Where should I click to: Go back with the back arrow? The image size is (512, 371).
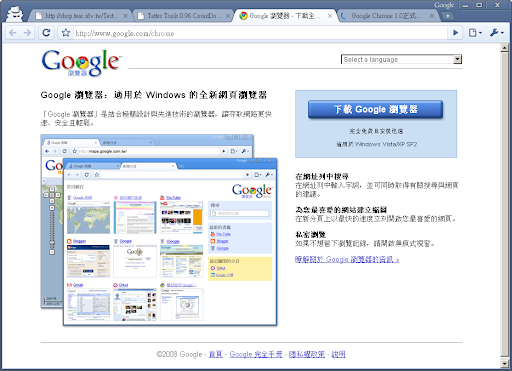pyautogui.click(x=13, y=33)
